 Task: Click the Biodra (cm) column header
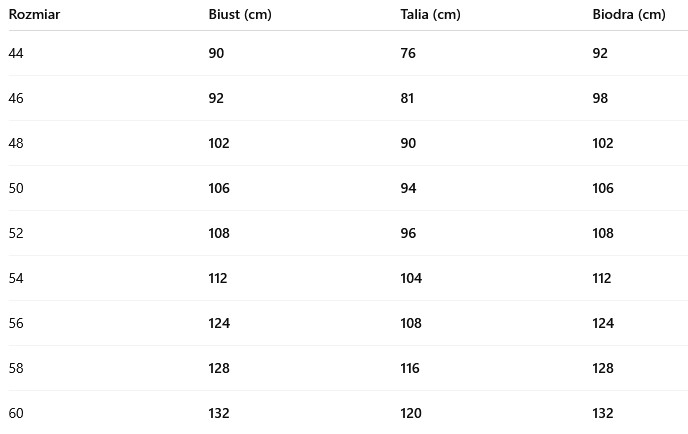(x=628, y=14)
